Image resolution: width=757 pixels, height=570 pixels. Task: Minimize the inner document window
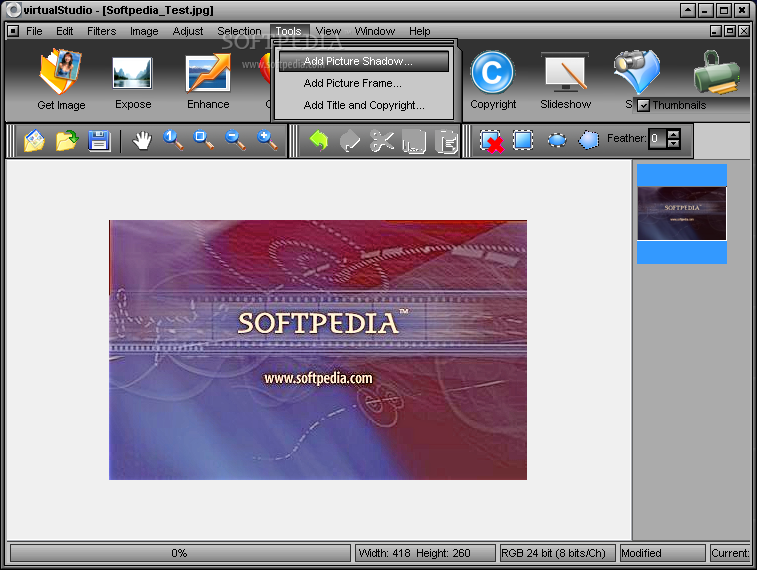pos(716,31)
